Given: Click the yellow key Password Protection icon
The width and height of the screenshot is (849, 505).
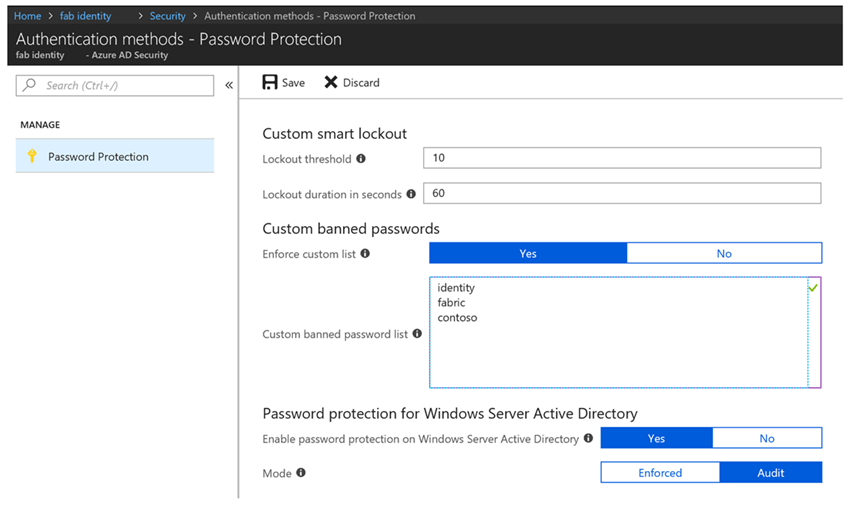Looking at the screenshot, I should (x=32, y=156).
